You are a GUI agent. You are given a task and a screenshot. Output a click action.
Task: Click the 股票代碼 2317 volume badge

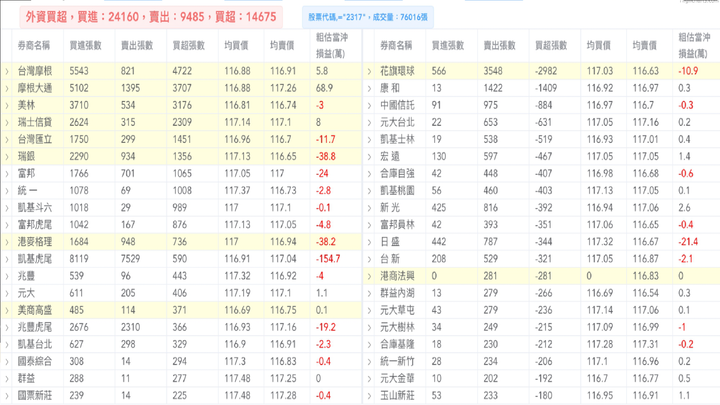tap(368, 17)
